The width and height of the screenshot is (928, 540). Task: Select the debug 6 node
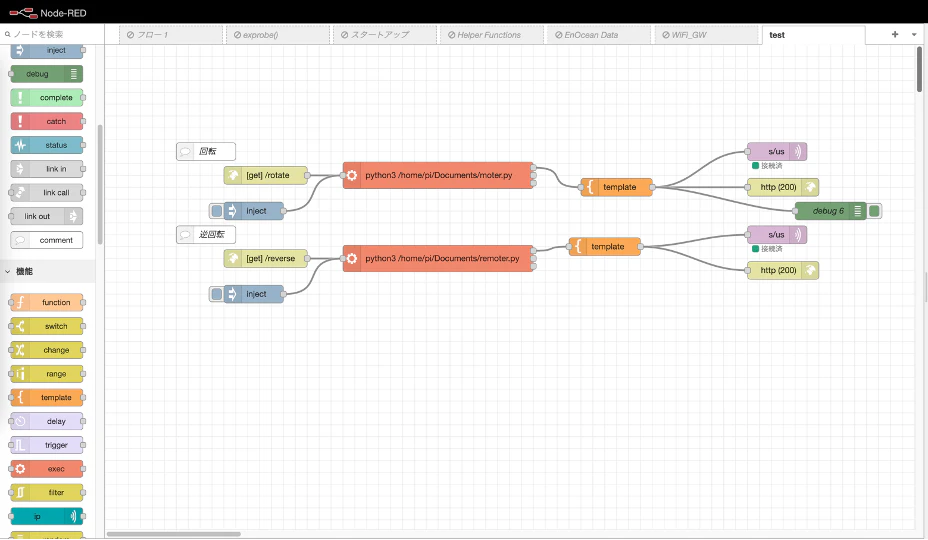(x=830, y=211)
